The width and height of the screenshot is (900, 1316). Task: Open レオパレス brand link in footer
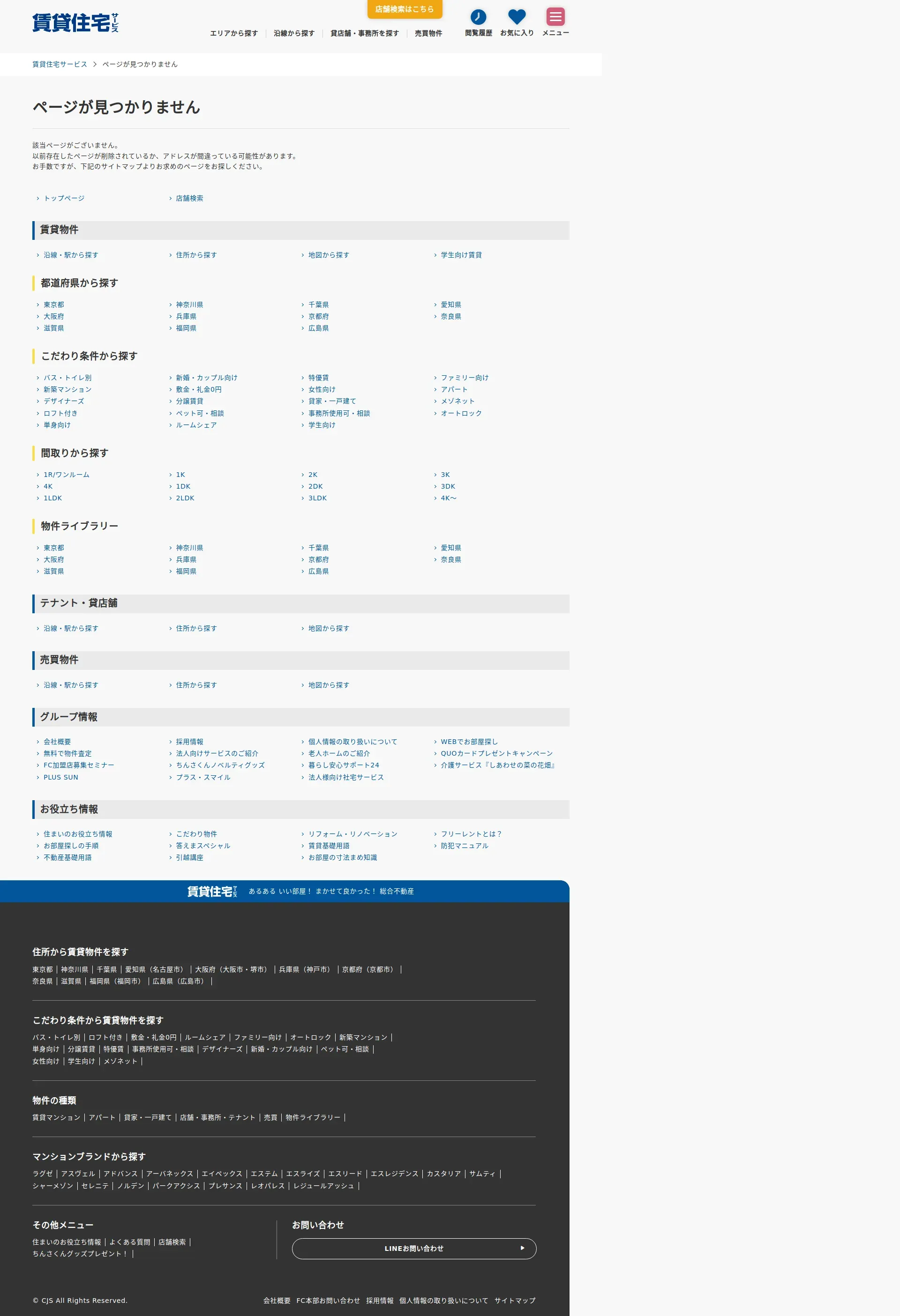point(268,1185)
